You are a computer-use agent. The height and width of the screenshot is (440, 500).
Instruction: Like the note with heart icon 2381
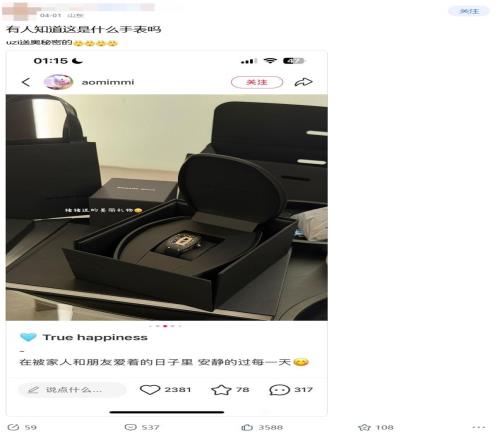coord(165,390)
